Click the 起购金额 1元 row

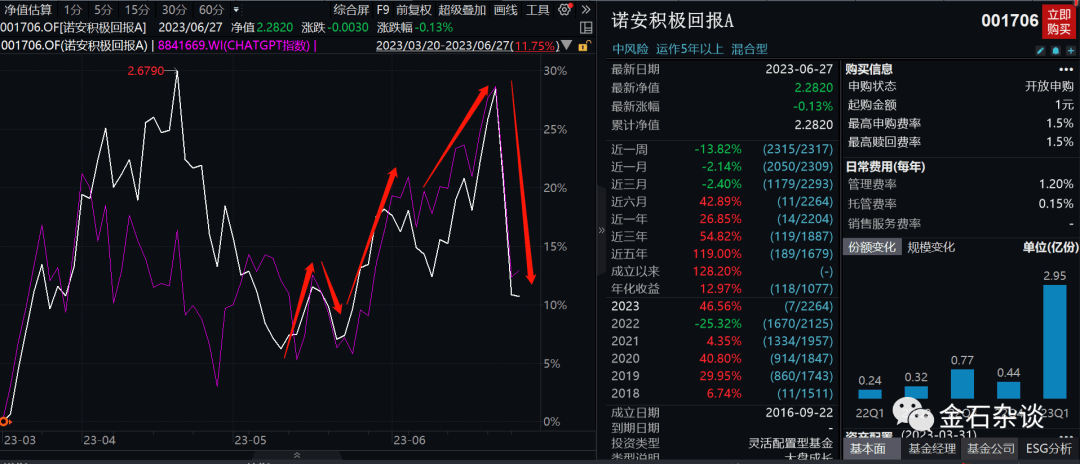960,105
